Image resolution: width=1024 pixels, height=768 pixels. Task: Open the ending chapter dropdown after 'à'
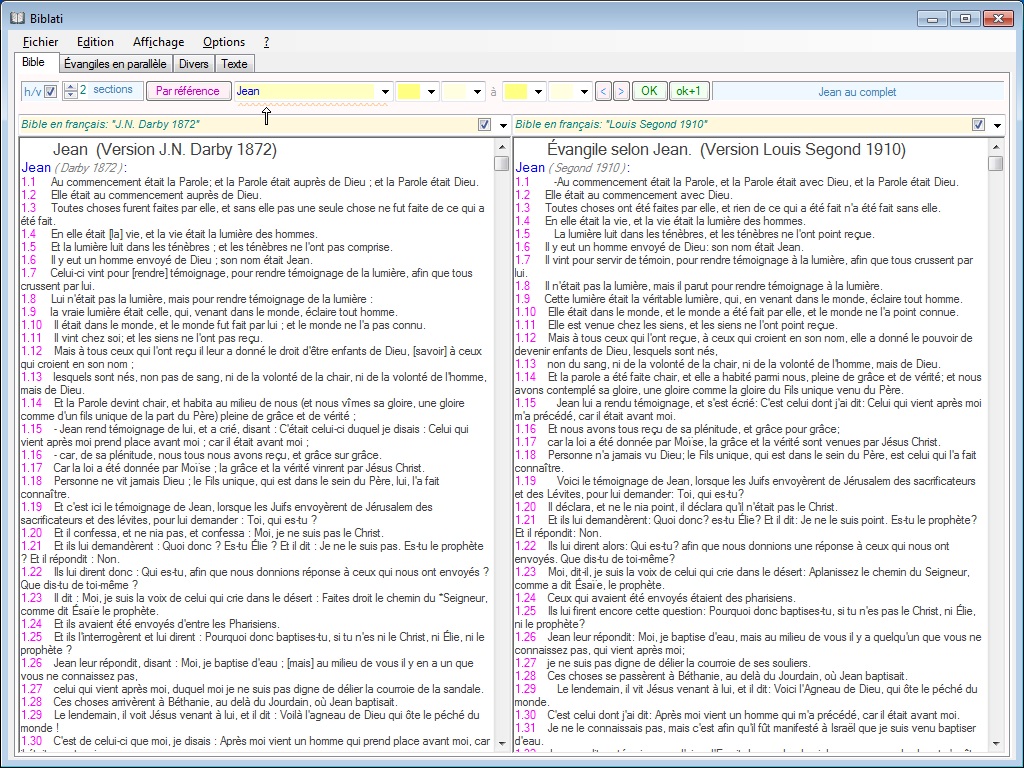pyautogui.click(x=537, y=91)
